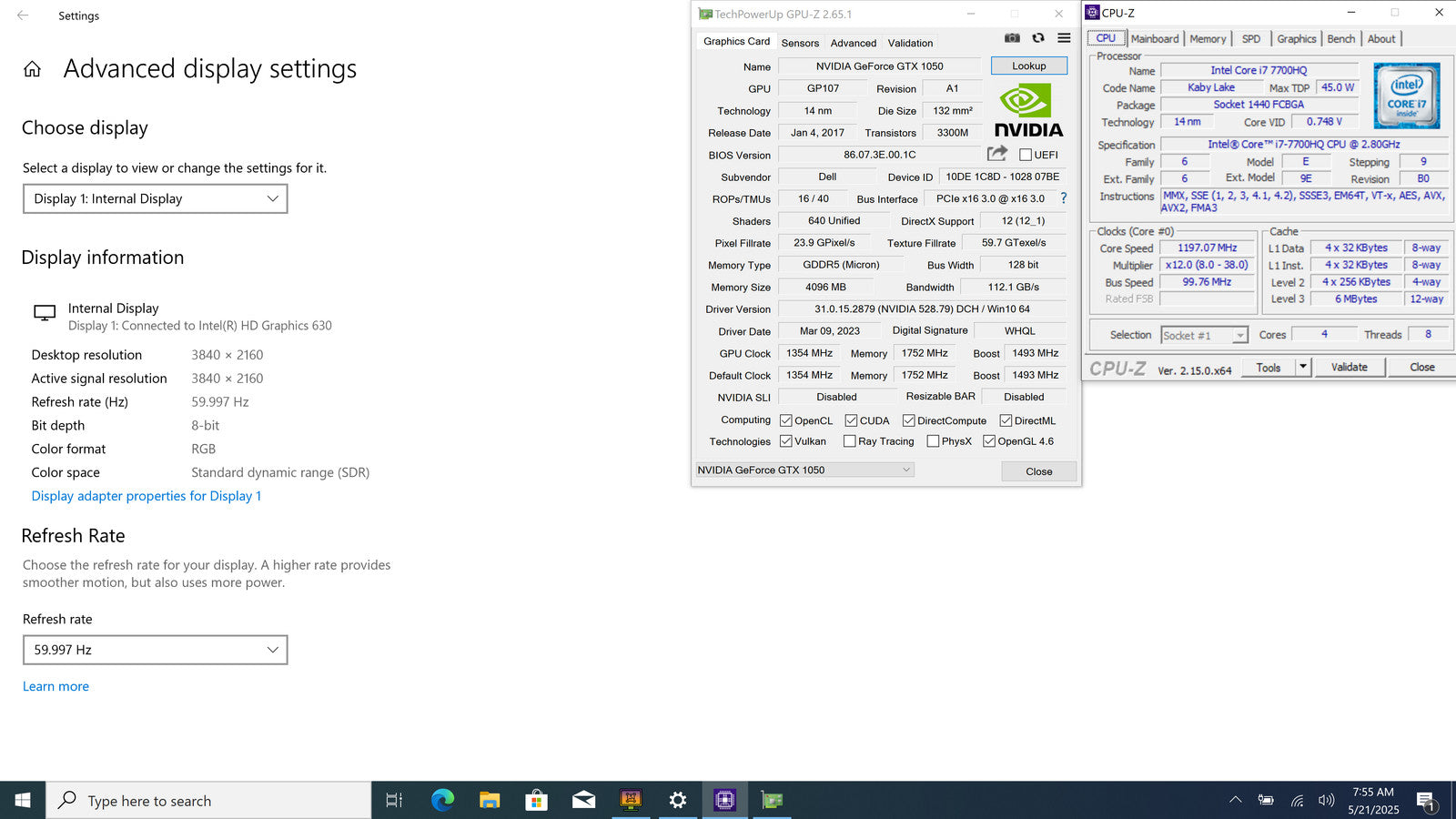Click the taskbar search box

209,801
